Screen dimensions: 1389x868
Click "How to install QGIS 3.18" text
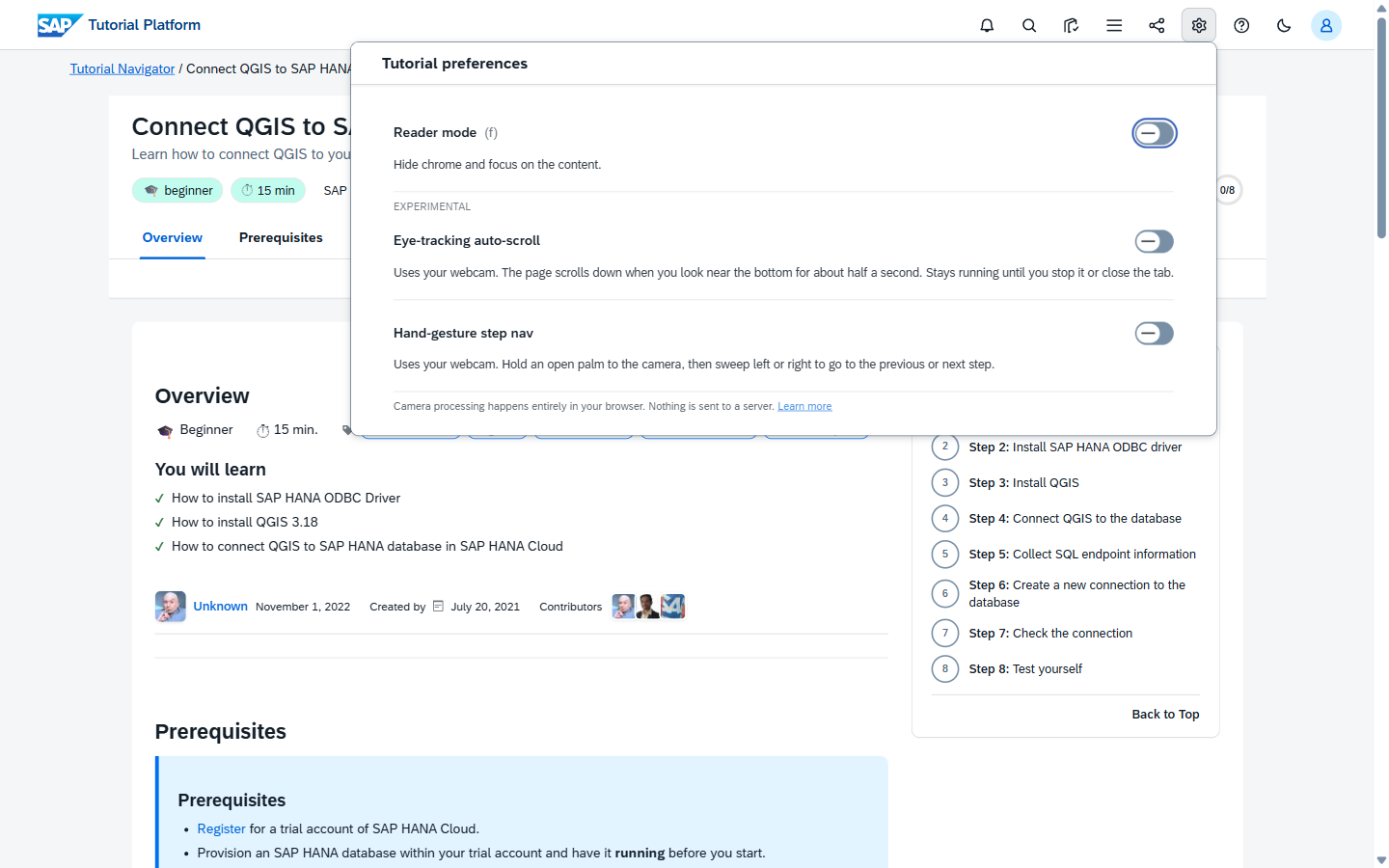(245, 523)
